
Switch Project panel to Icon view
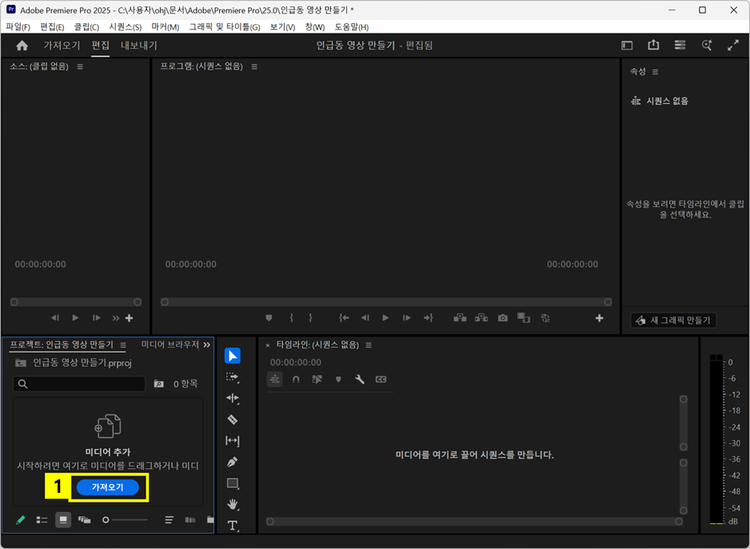click(63, 520)
